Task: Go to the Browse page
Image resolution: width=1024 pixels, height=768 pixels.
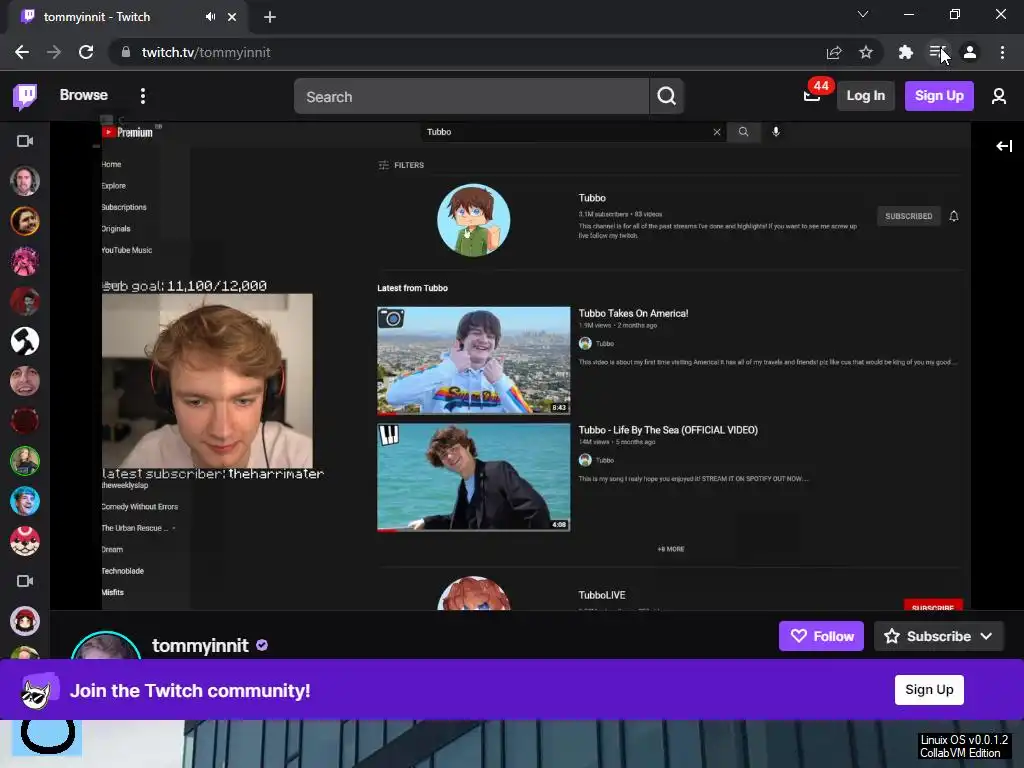Action: tap(84, 95)
